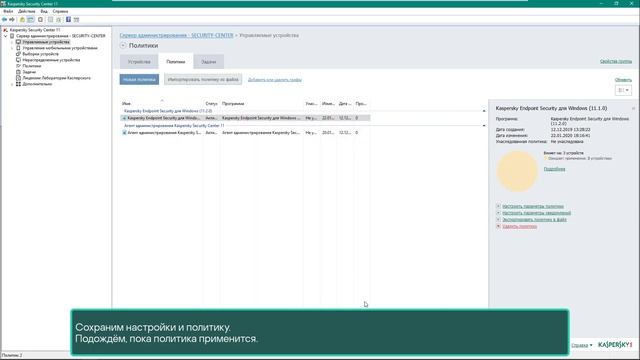Image resolution: width=640 pixels, height=360 pixels.
Task: Click the red delete policy icon
Action: [498, 226]
